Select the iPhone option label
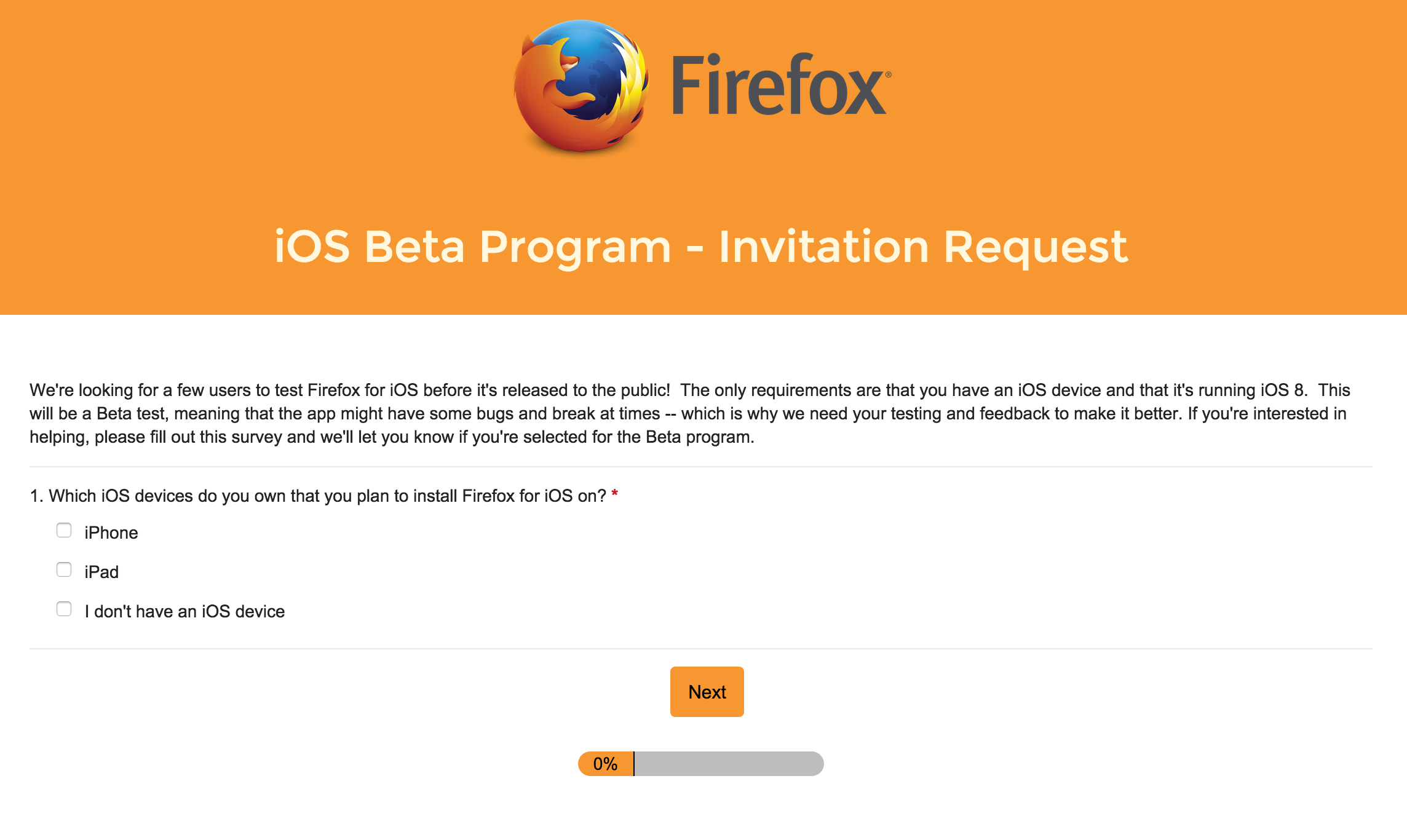The height and width of the screenshot is (840, 1407). 111,533
